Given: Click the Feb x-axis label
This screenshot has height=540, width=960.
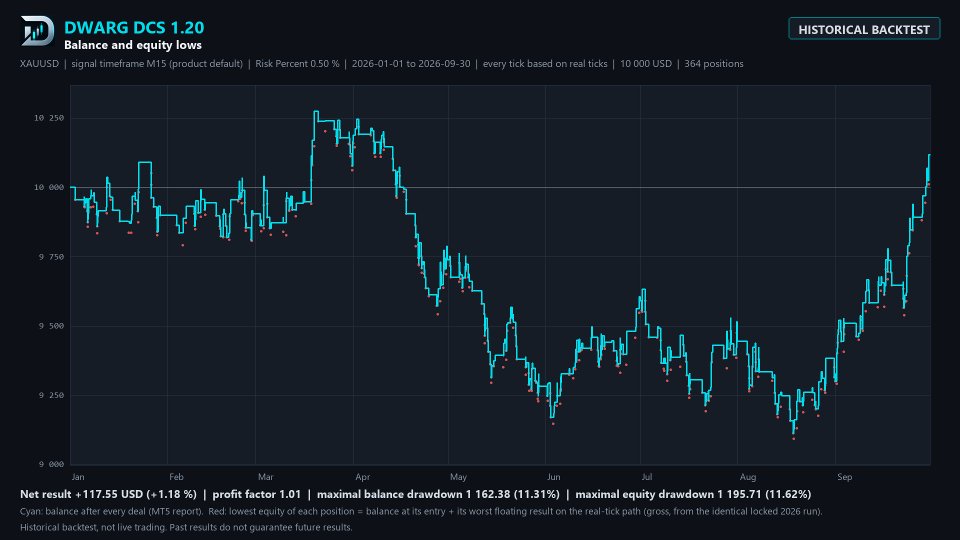Looking at the screenshot, I should (x=176, y=477).
